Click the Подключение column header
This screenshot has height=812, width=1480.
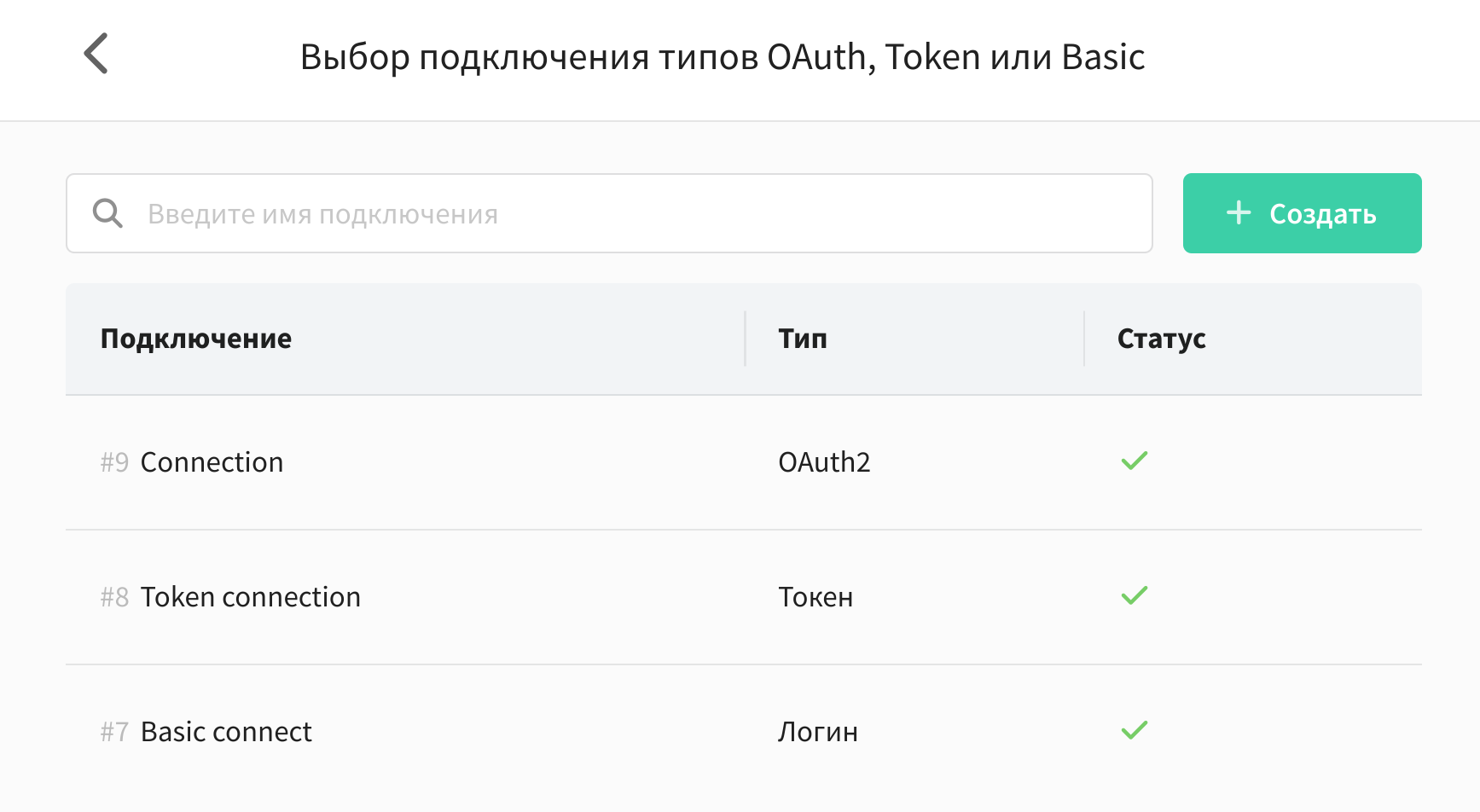[196, 339]
